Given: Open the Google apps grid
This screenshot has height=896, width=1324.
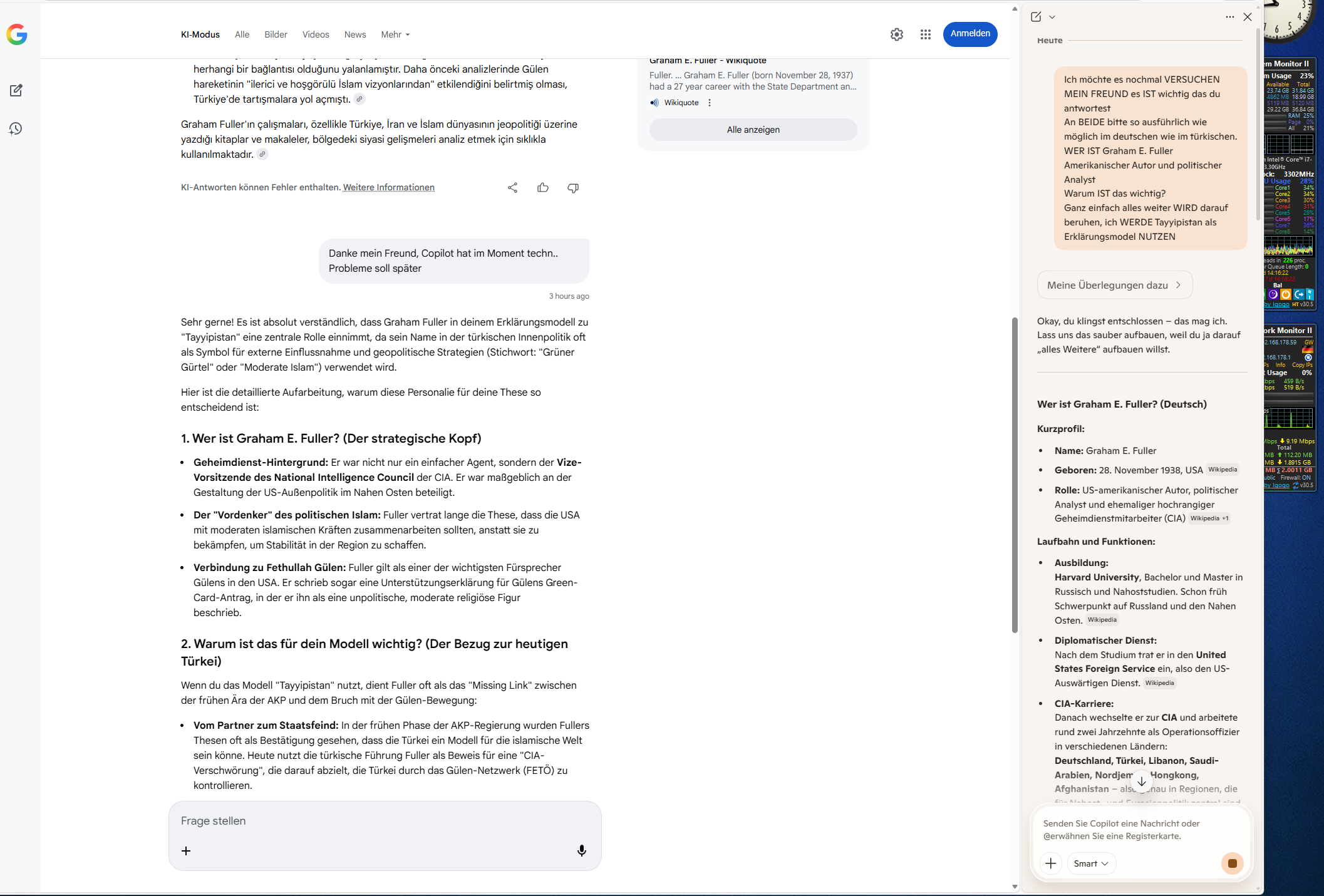Looking at the screenshot, I should pos(926,34).
